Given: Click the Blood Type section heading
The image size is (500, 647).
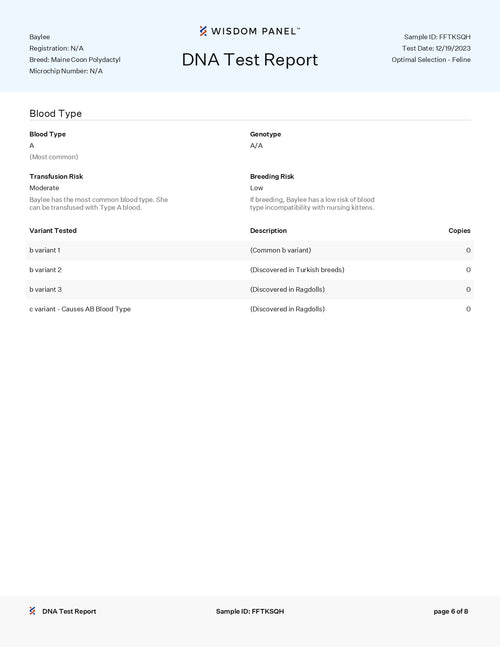Looking at the screenshot, I should pyautogui.click(x=55, y=113).
